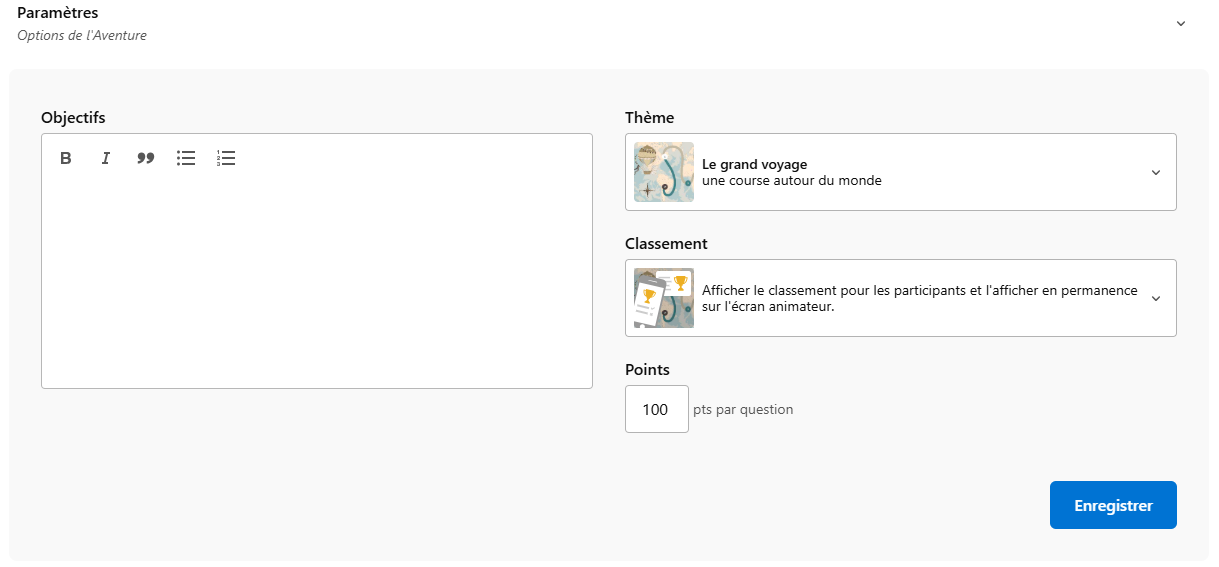The height and width of the screenshot is (567, 1219).
Task: Click the trophy ranking thumbnail image
Action: coord(664,298)
